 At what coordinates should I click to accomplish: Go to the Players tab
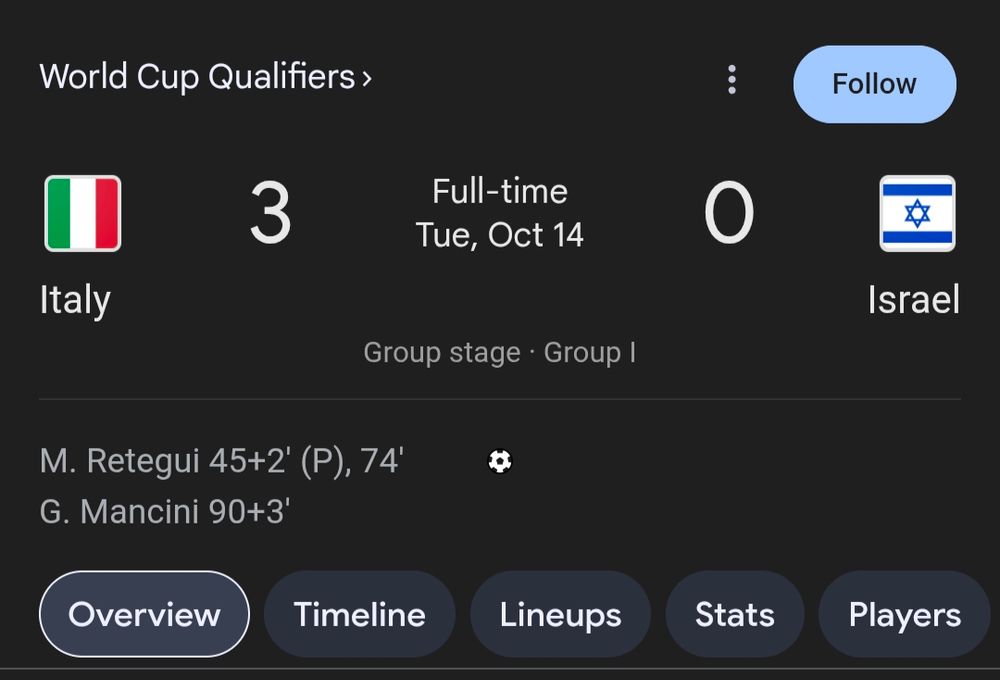[904, 614]
